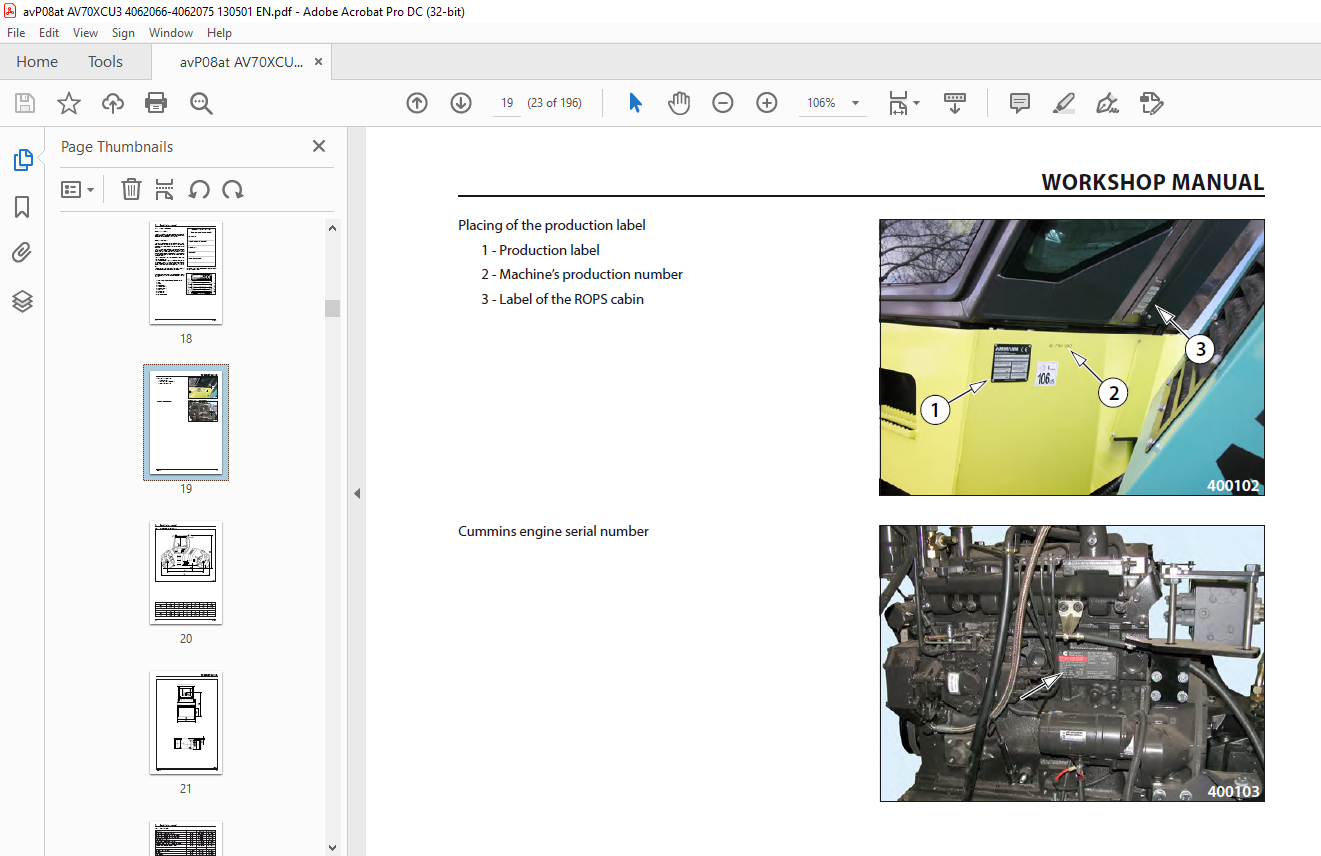Screen dimensions: 1321x856
Task: Click thumbnail scrollbar up arrow
Action: tap(333, 228)
